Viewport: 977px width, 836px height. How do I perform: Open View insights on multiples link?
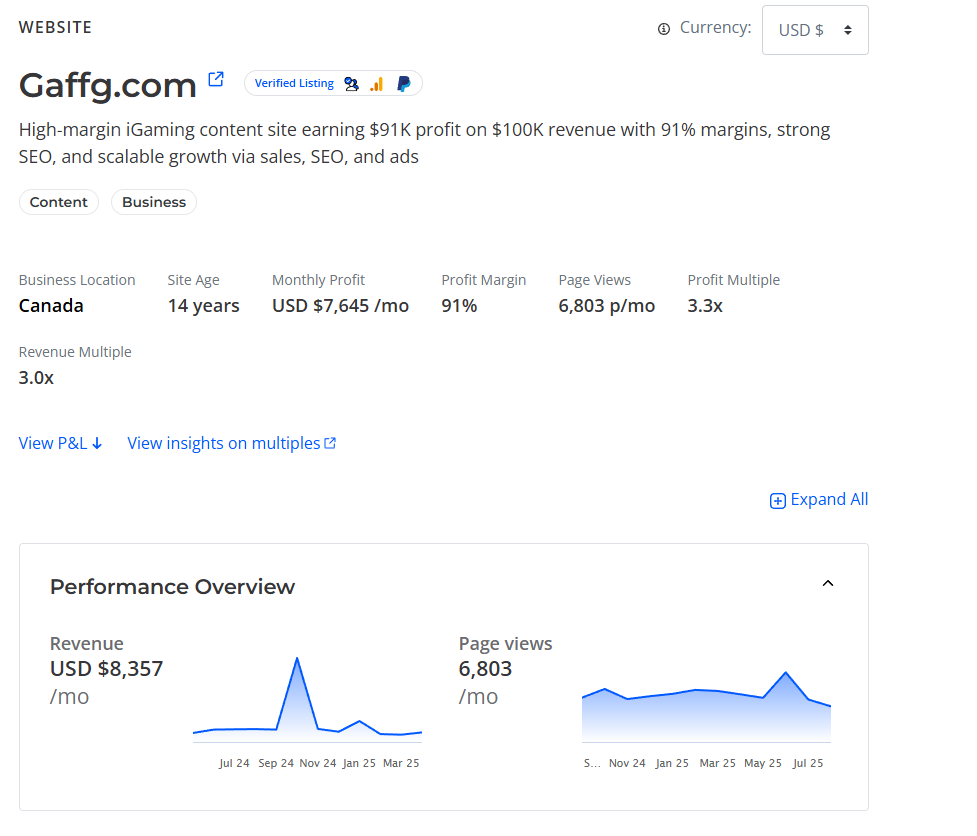pos(223,443)
